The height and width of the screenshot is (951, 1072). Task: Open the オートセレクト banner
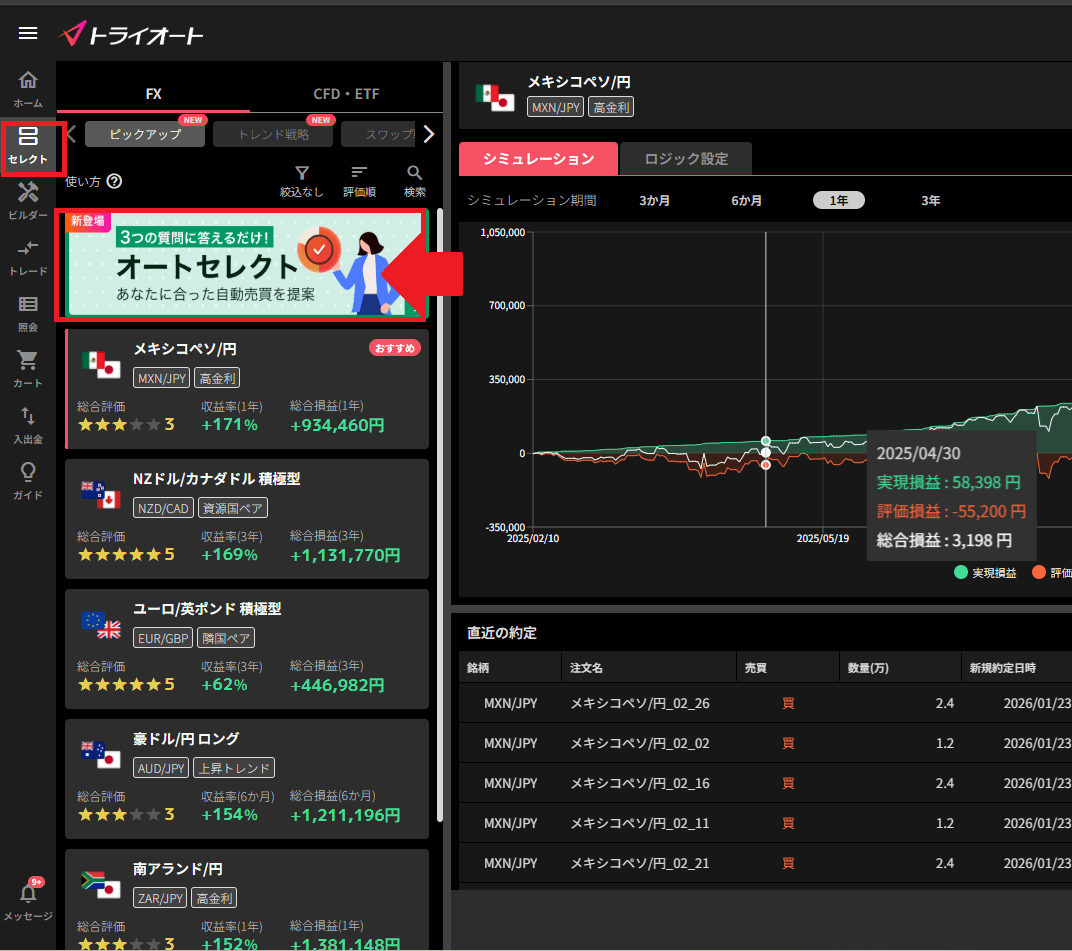click(x=245, y=265)
